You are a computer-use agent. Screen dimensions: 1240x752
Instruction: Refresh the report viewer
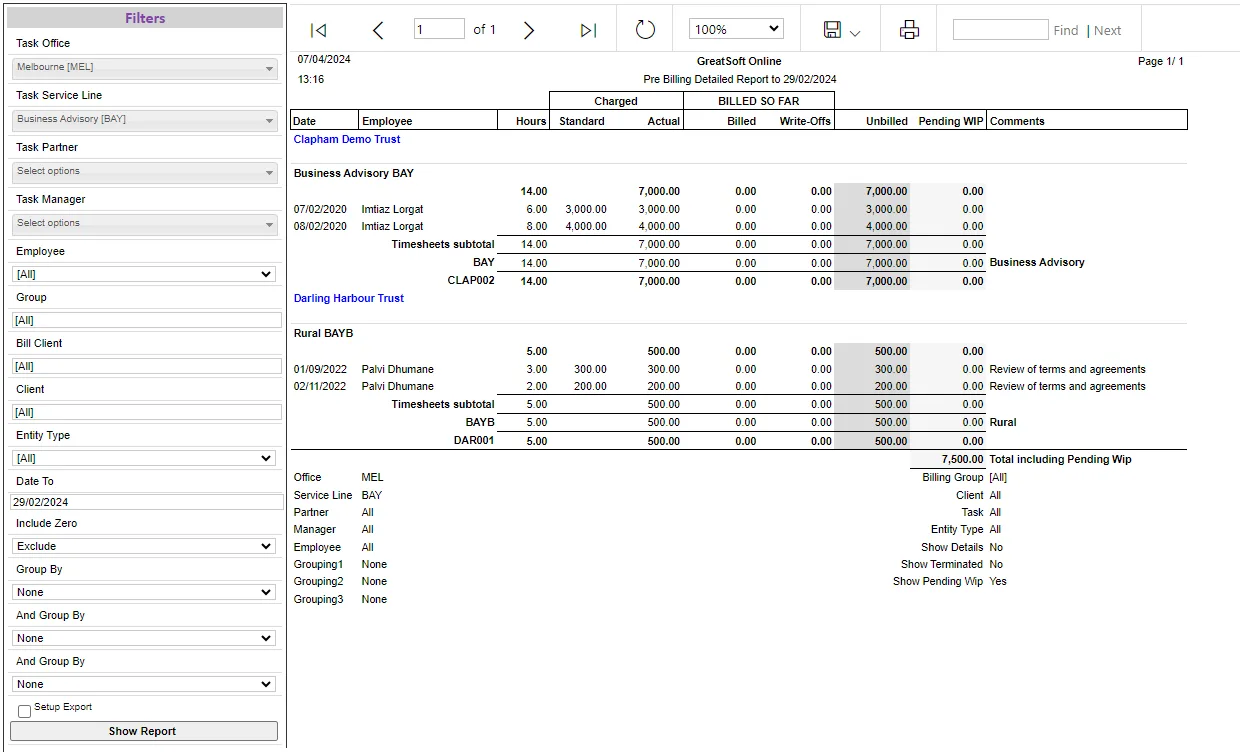[645, 30]
